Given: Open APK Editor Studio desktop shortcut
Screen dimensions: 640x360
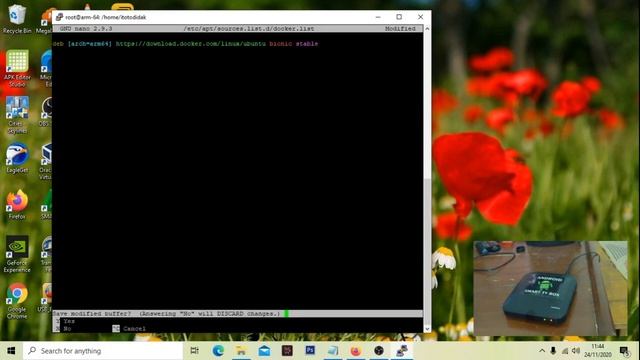Looking at the screenshot, I should coord(17,69).
